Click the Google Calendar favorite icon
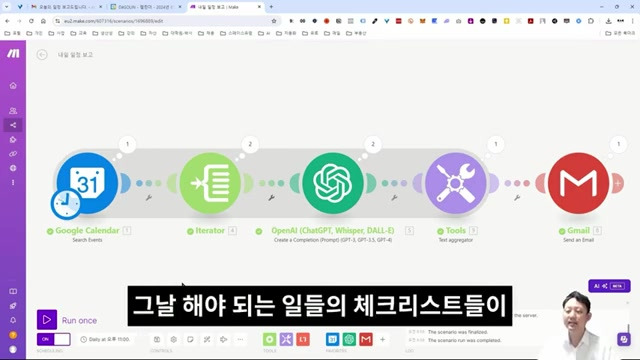640x360 pixels. click(x=333, y=339)
